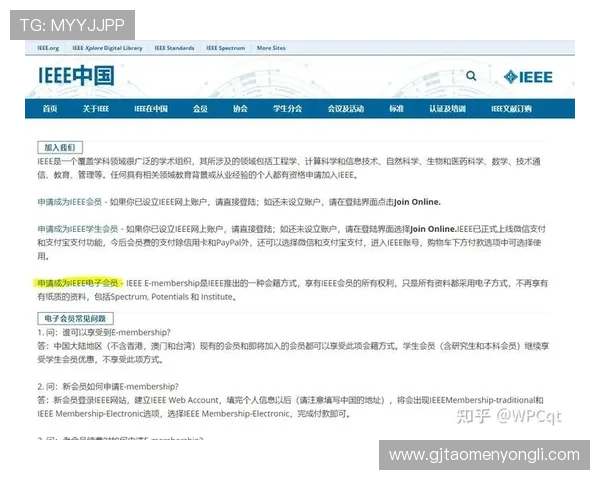
Task: Open More Sites in top bar
Action: pos(271,48)
